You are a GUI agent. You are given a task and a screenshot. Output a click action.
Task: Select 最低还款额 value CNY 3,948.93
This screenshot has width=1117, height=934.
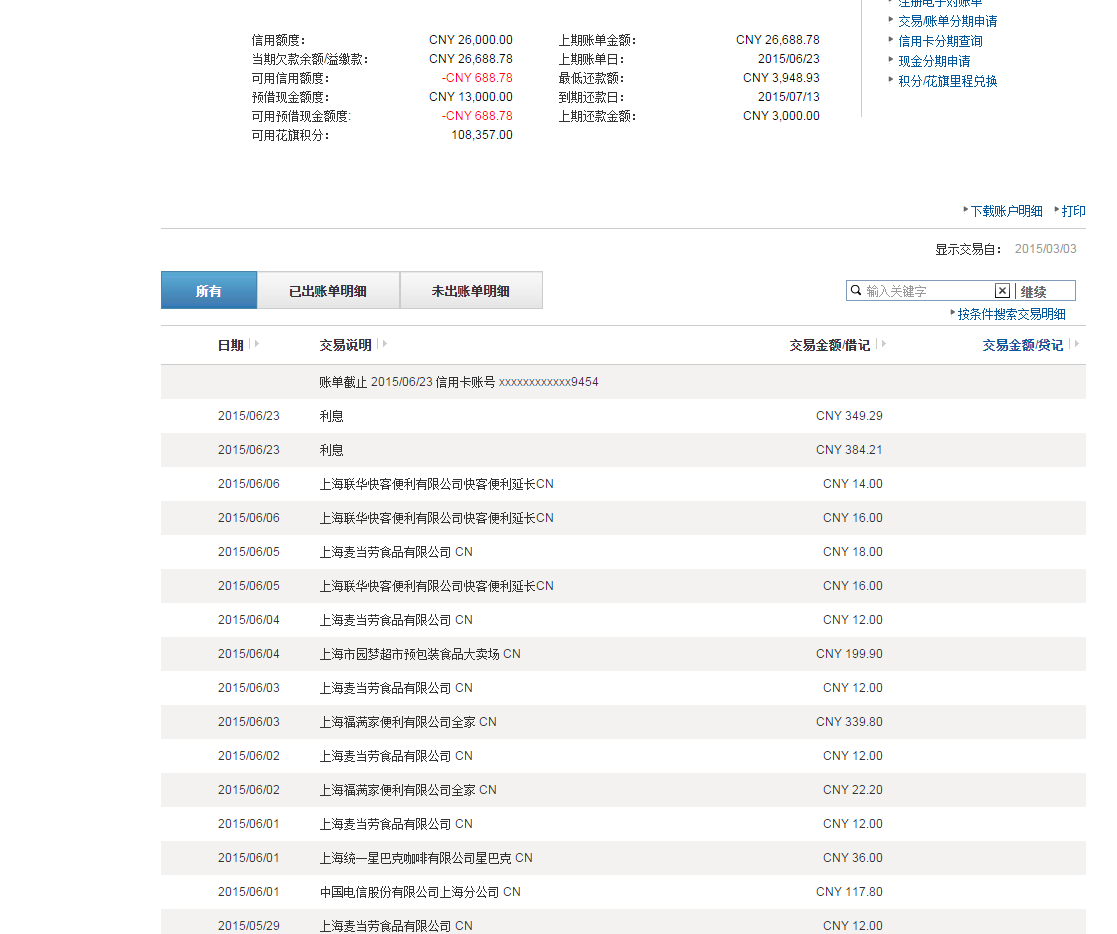point(781,78)
